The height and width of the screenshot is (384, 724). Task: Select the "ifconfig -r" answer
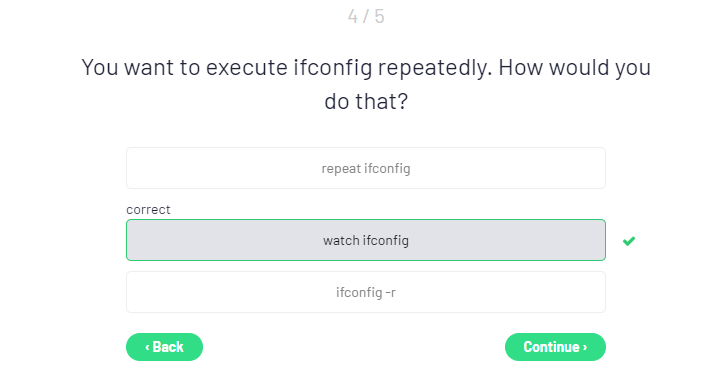pyautogui.click(x=366, y=292)
